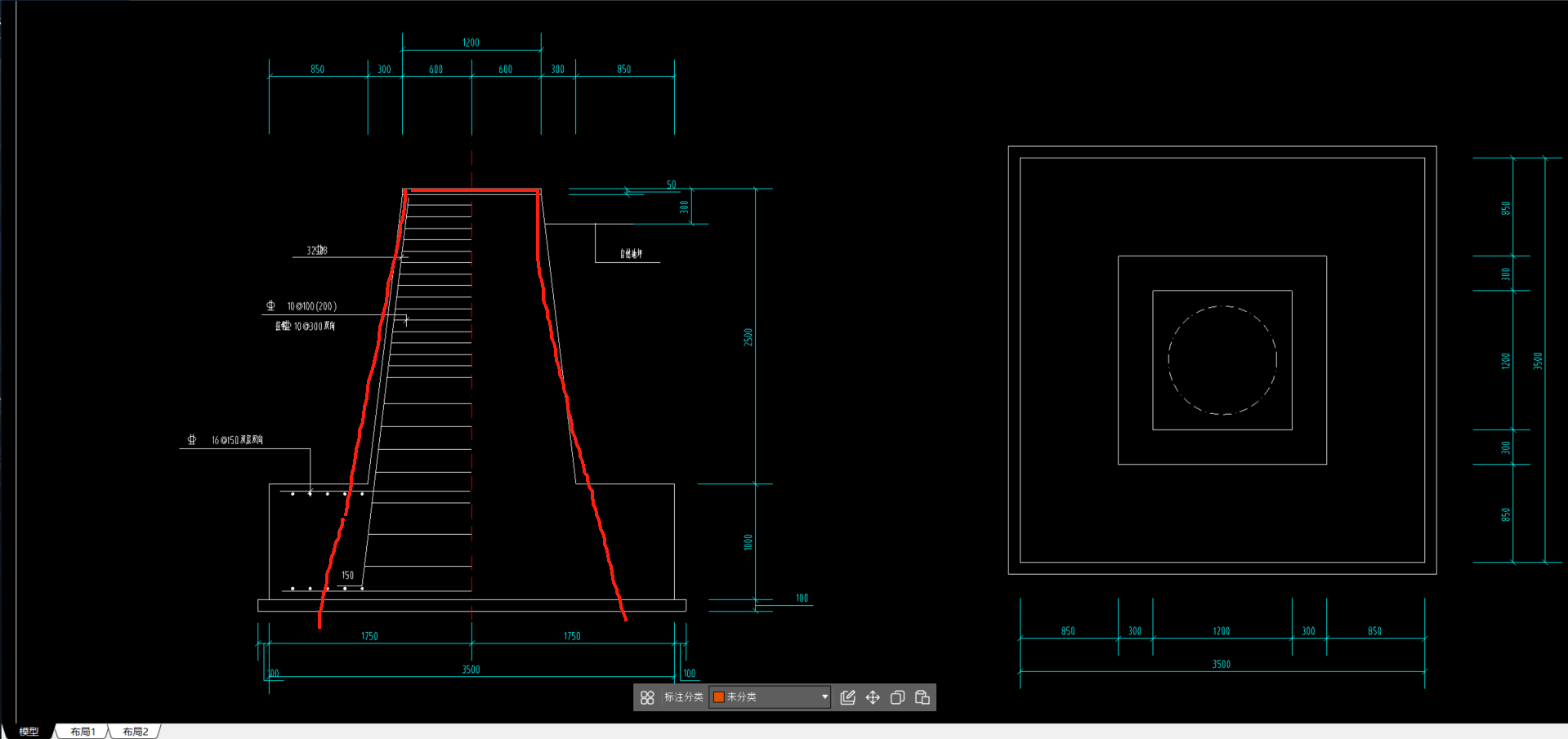Switch to the 布局2 tab
The image size is (1568, 739).
tap(136, 732)
